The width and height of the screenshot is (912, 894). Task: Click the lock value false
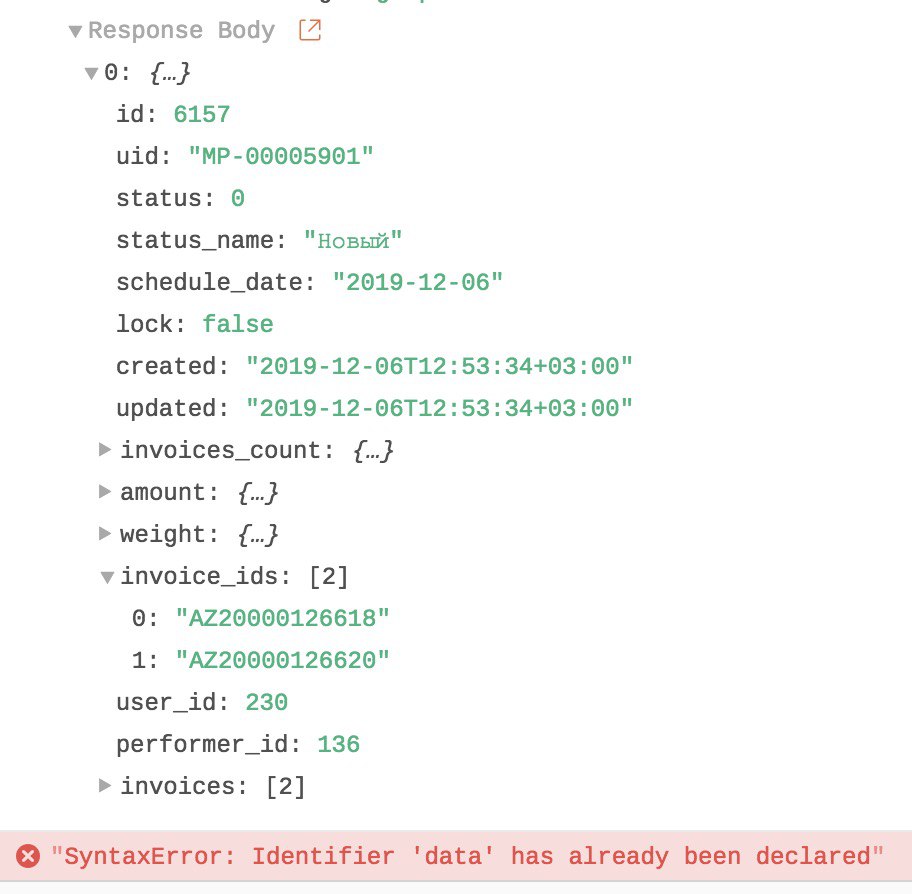point(237,325)
